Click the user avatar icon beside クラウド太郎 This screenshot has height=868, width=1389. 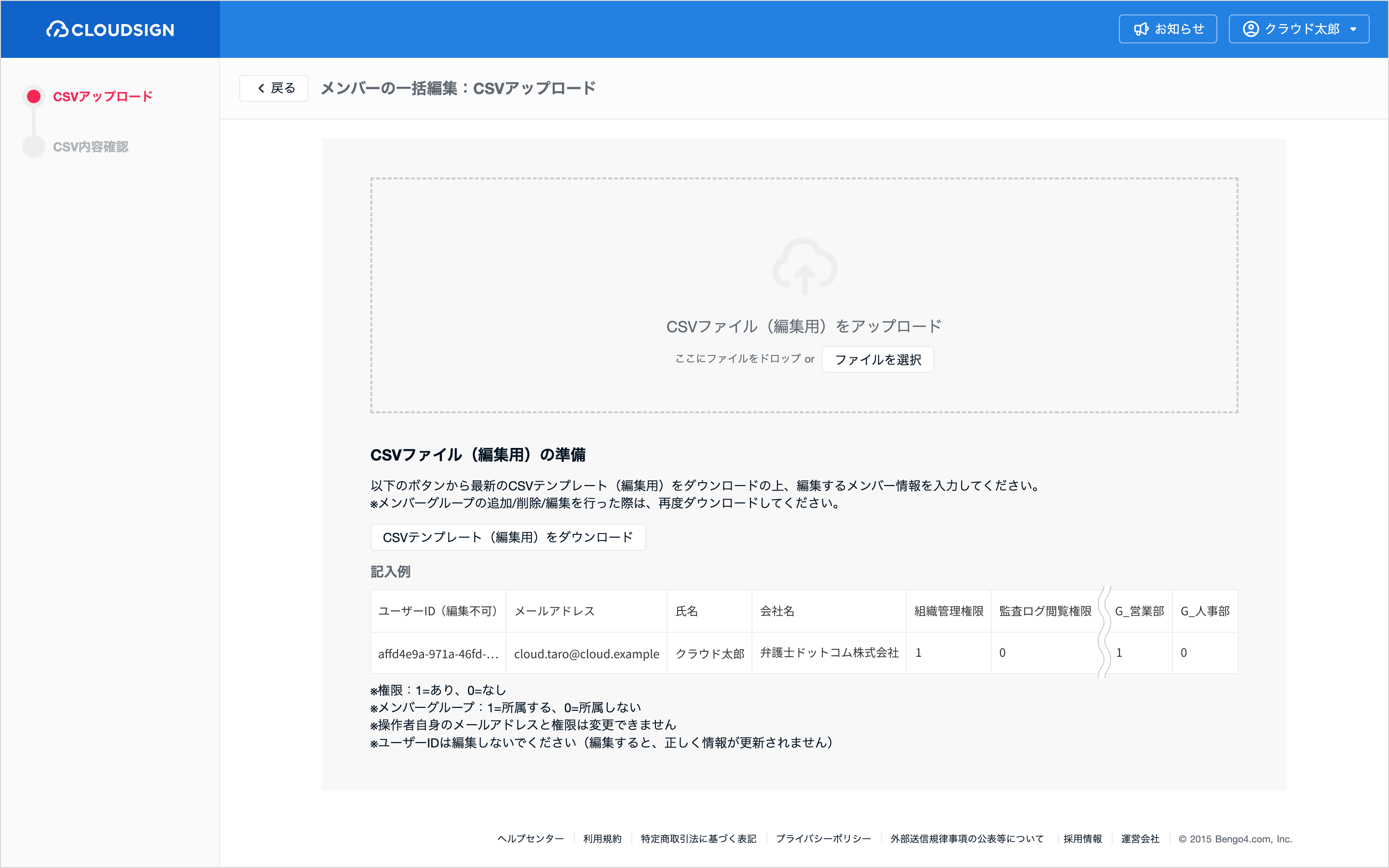(x=1251, y=29)
